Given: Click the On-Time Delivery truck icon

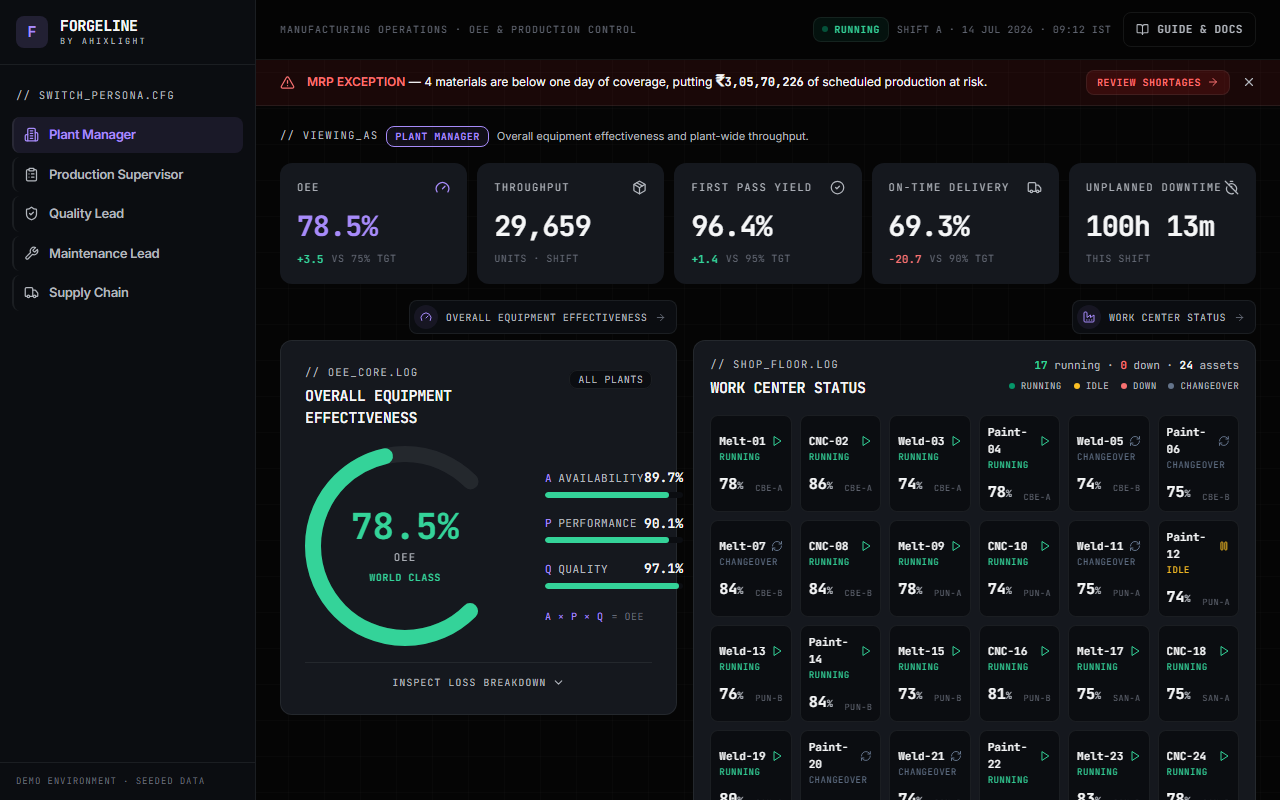Looking at the screenshot, I should (x=1035, y=187).
